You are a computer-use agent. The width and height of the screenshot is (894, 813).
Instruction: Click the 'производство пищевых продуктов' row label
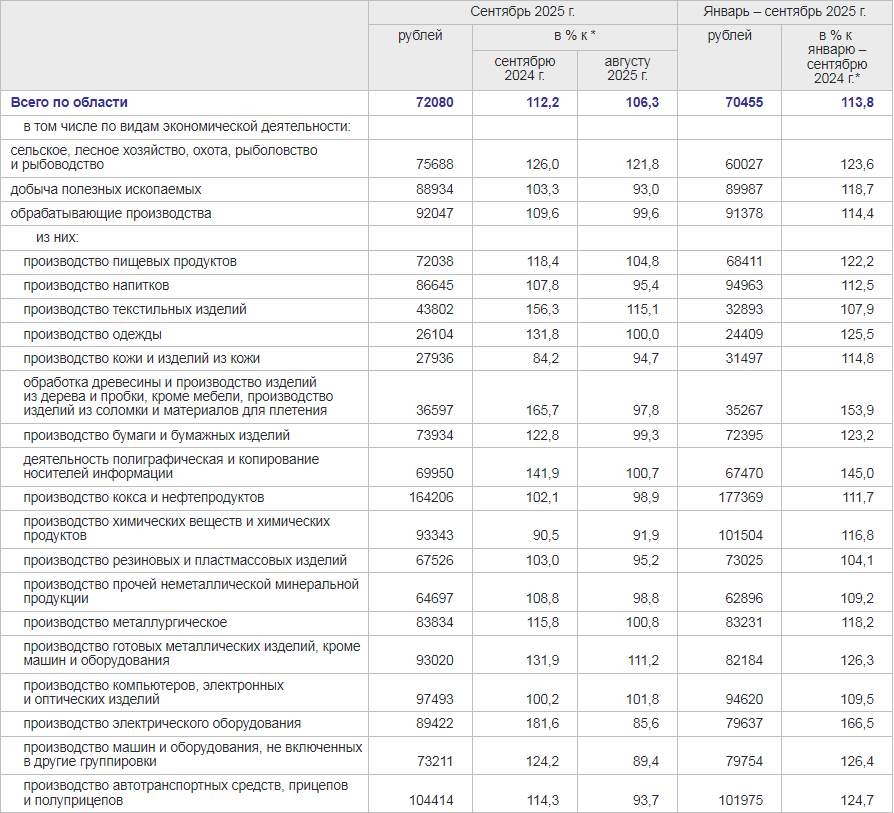pyautogui.click(x=130, y=261)
